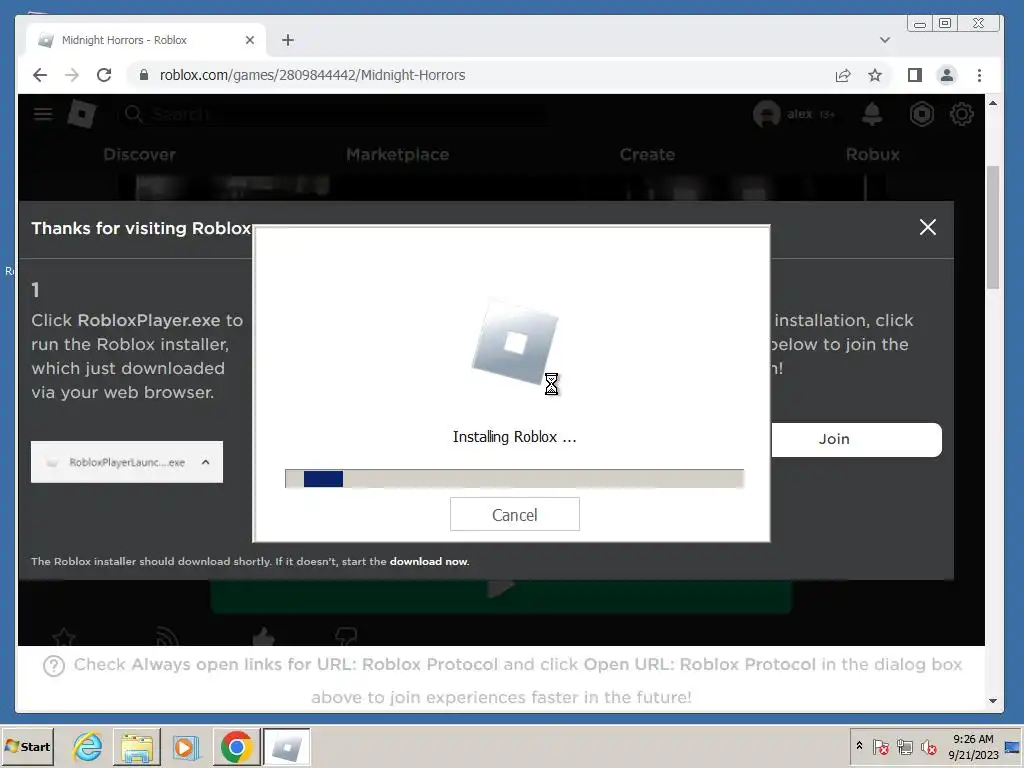Go to the Discover tab
Image resolution: width=1024 pixels, height=768 pixels.
click(x=140, y=155)
